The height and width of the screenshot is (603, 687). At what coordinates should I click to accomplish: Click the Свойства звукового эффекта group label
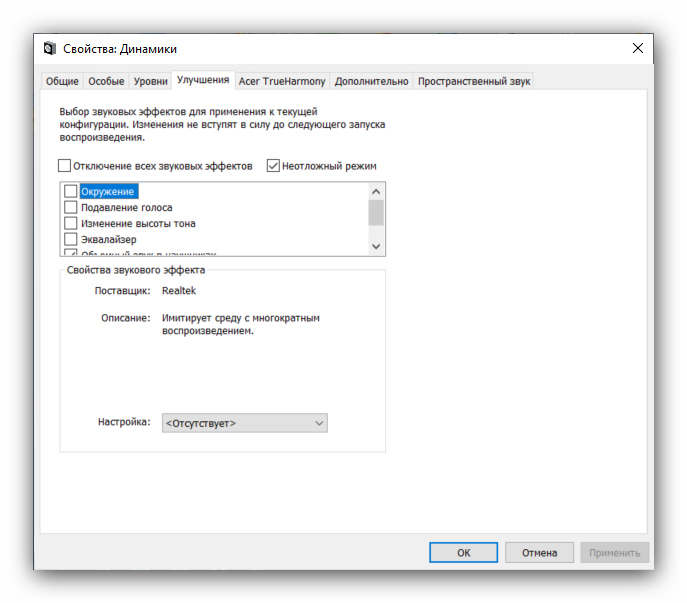pos(136,270)
